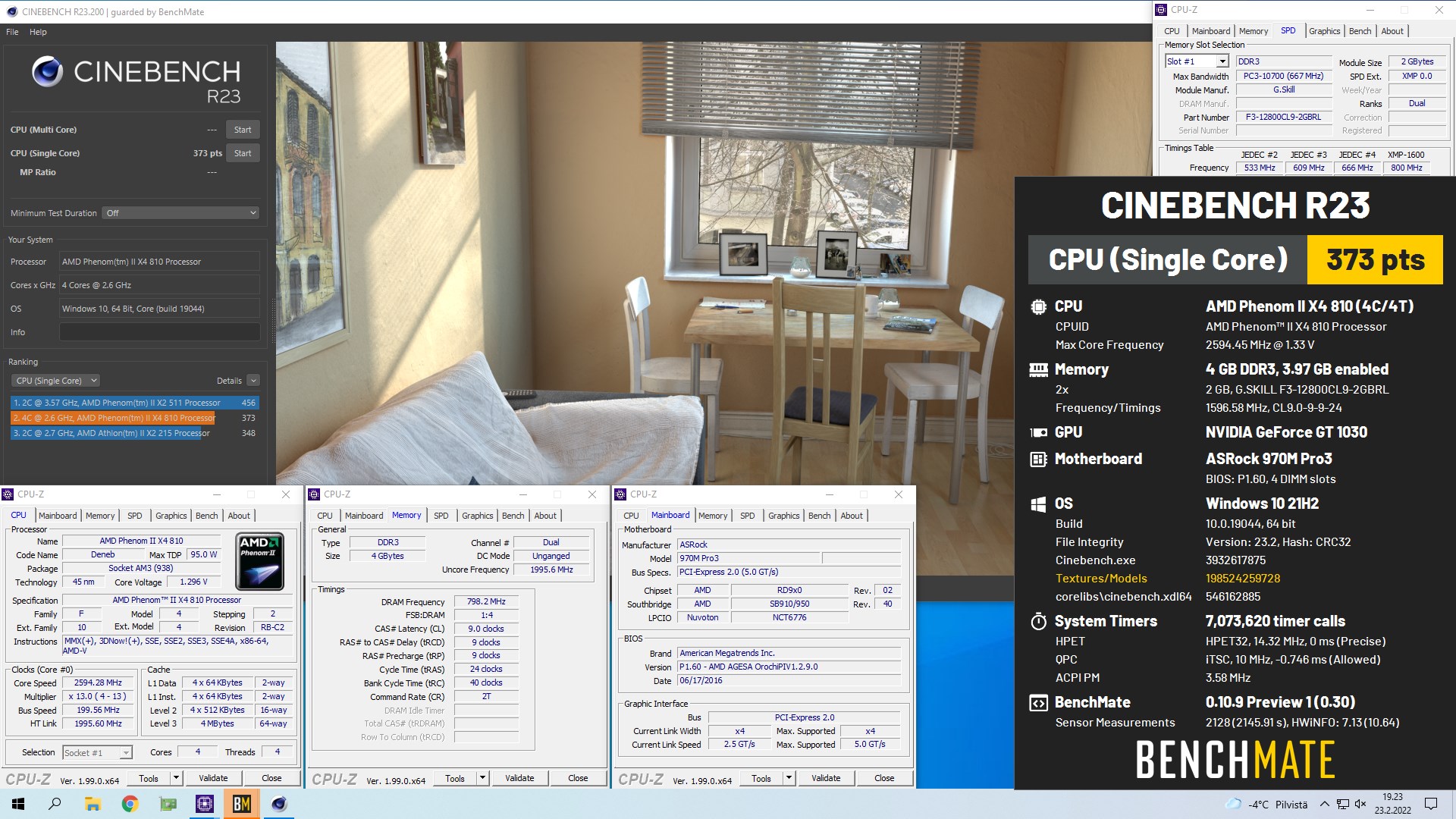Image resolution: width=1456 pixels, height=819 pixels.
Task: Click System Timers stopwatch icon
Action: [x=1038, y=621]
